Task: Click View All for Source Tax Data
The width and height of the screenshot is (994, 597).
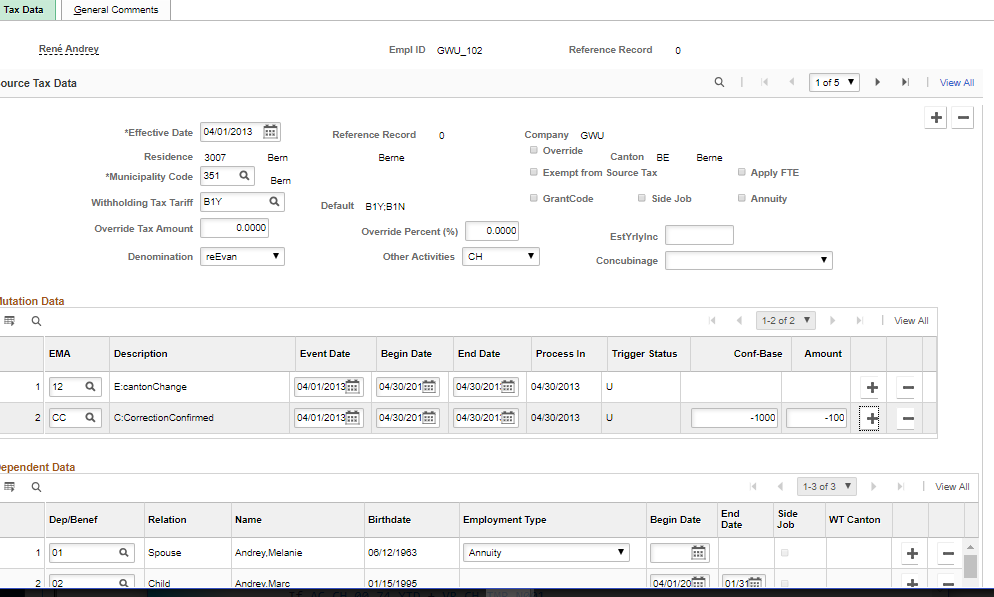Action: (957, 82)
